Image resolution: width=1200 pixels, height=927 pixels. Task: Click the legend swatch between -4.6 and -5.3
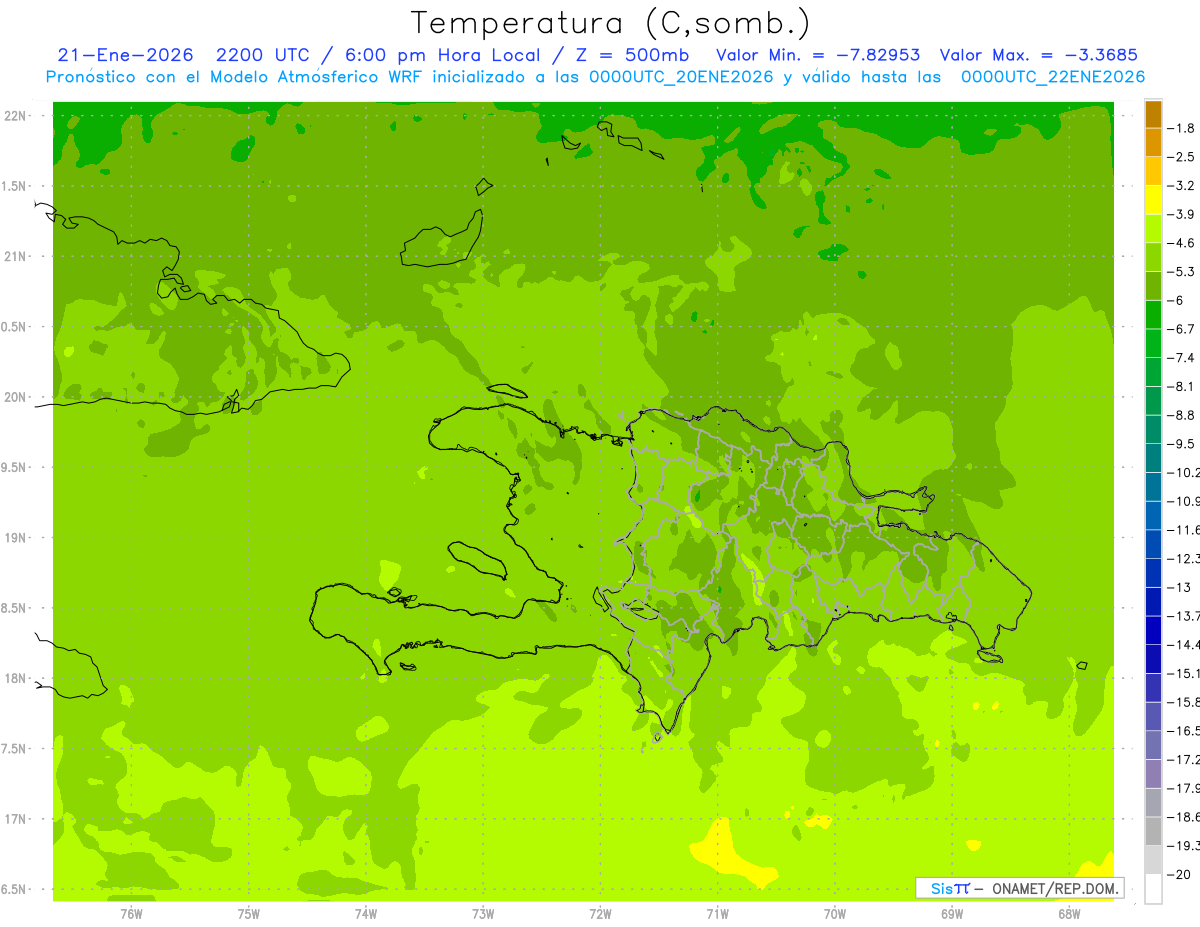pos(1153,257)
